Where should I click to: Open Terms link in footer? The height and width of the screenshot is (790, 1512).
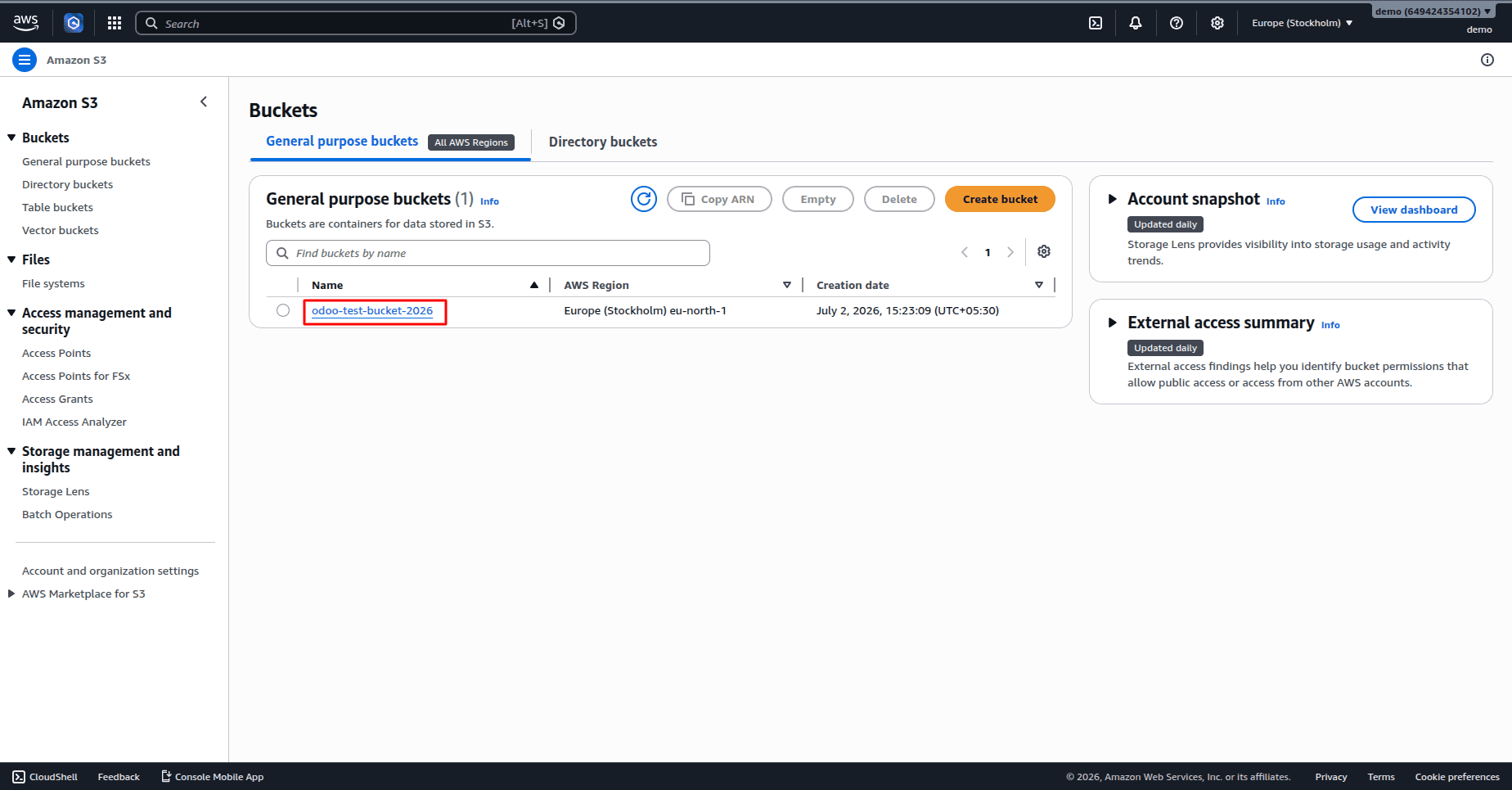tap(1381, 777)
